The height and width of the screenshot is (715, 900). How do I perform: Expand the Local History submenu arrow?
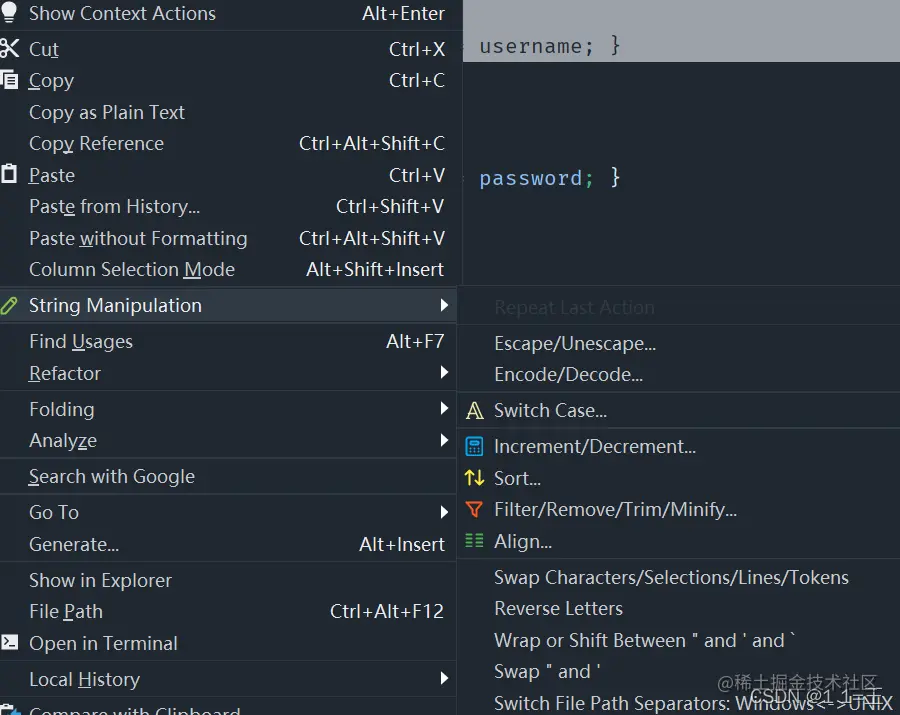click(x=444, y=678)
